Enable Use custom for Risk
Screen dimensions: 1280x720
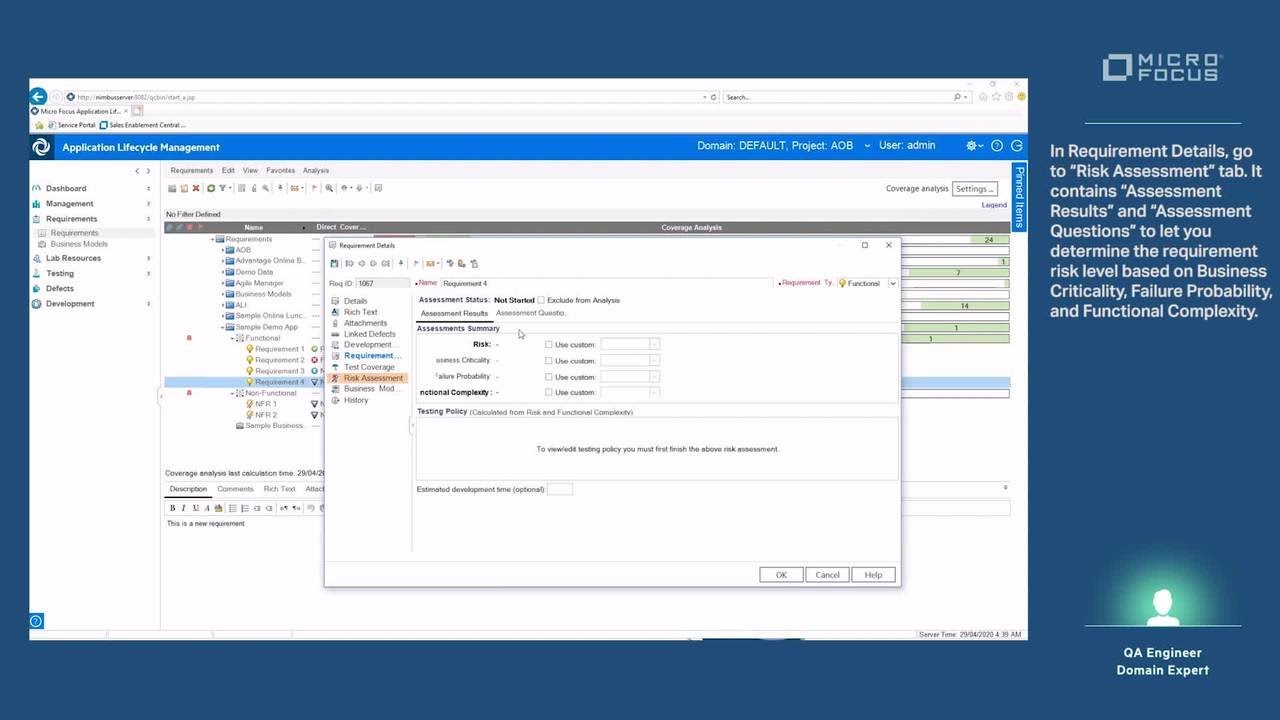tap(548, 345)
